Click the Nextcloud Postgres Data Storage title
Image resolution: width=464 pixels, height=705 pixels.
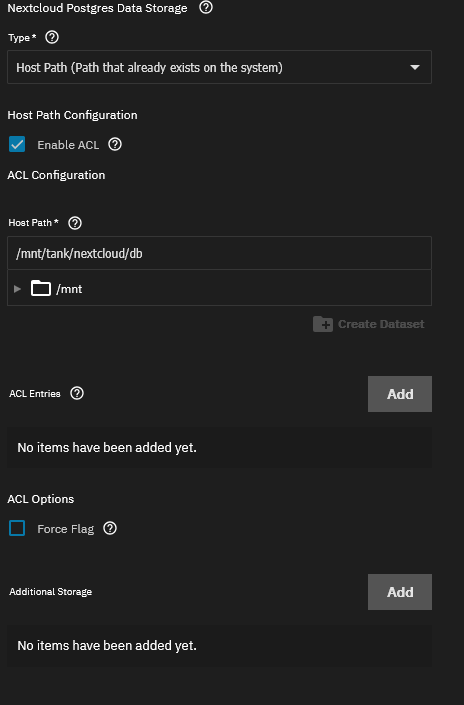[97, 8]
